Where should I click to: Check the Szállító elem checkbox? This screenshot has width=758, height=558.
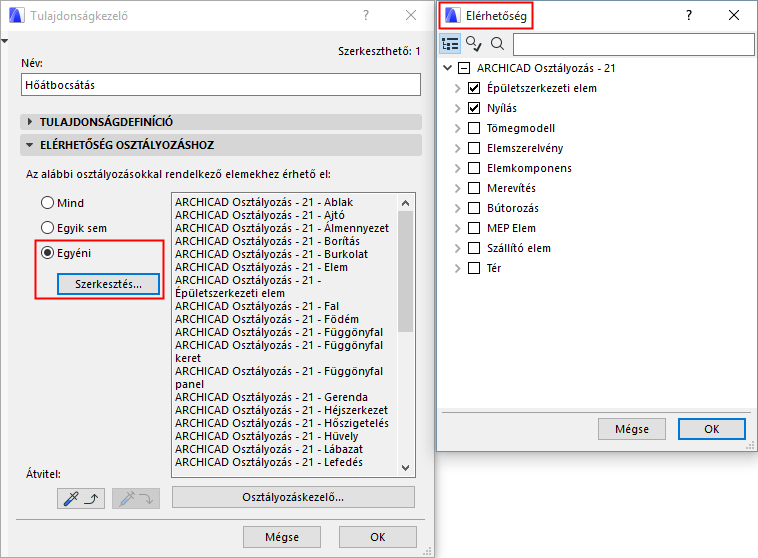474,248
